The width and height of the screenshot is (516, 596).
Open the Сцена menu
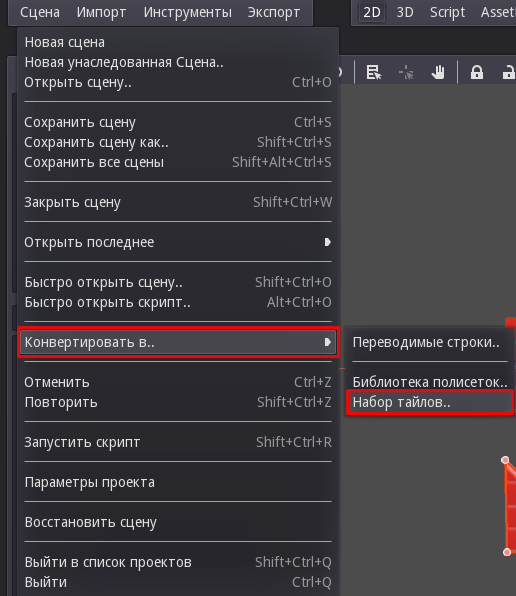40,12
